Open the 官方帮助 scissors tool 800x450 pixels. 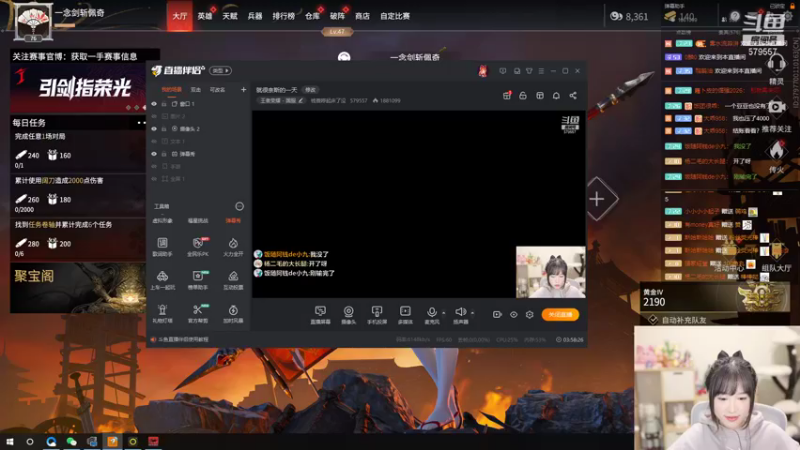(x=198, y=313)
